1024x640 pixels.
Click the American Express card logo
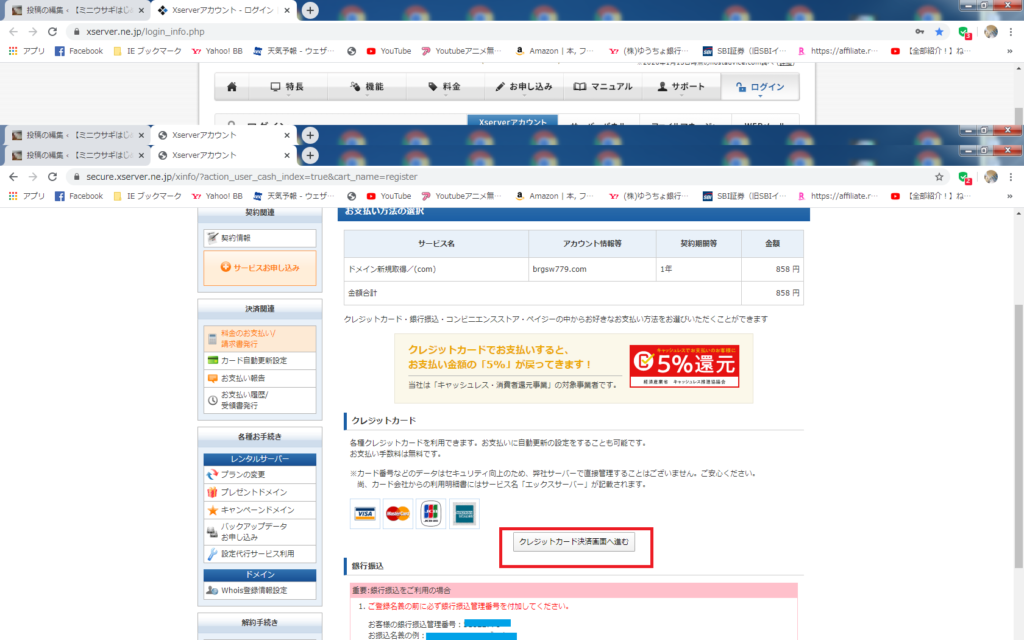[464, 514]
